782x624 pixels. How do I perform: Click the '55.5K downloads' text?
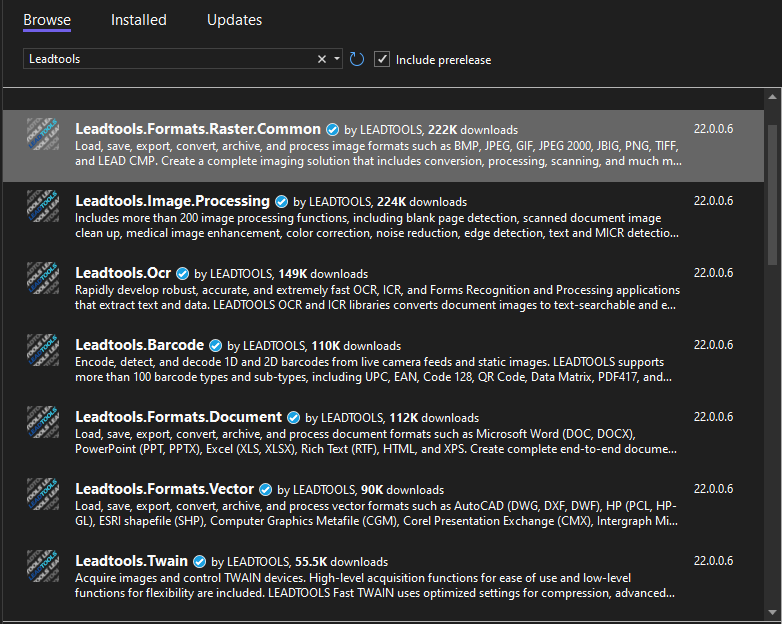[341, 562]
